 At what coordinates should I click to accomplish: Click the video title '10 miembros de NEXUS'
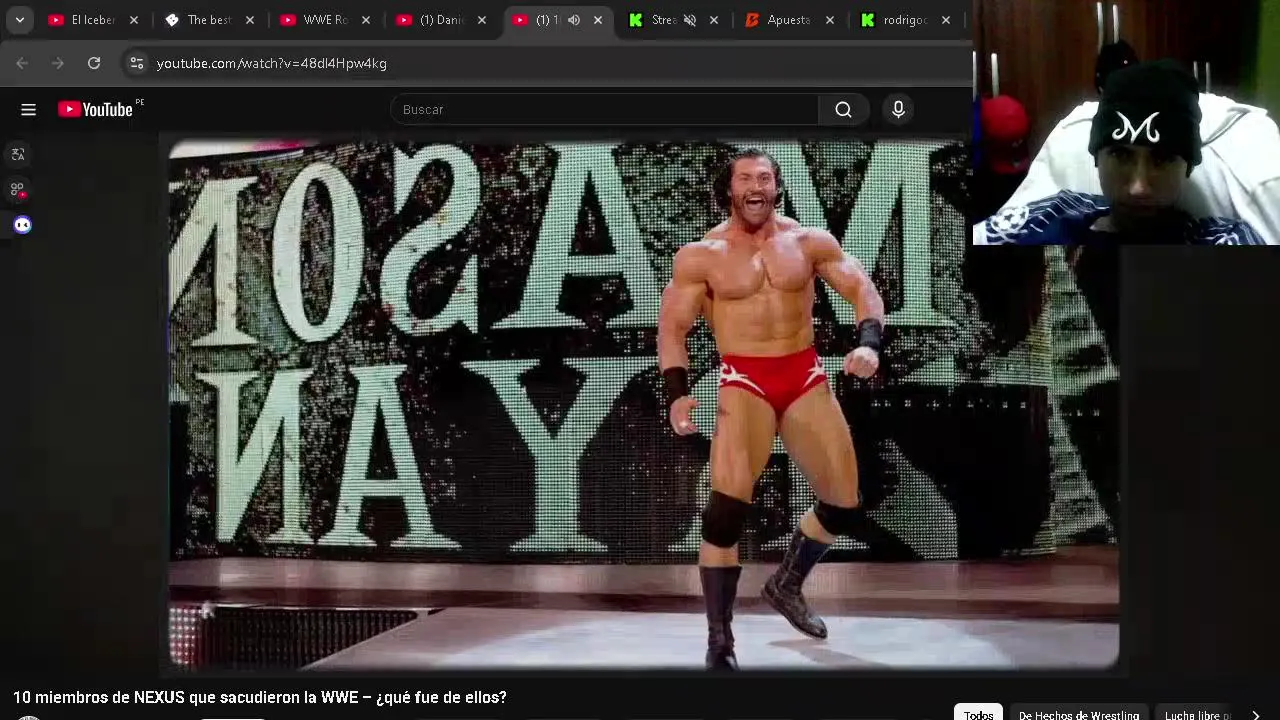[260, 697]
